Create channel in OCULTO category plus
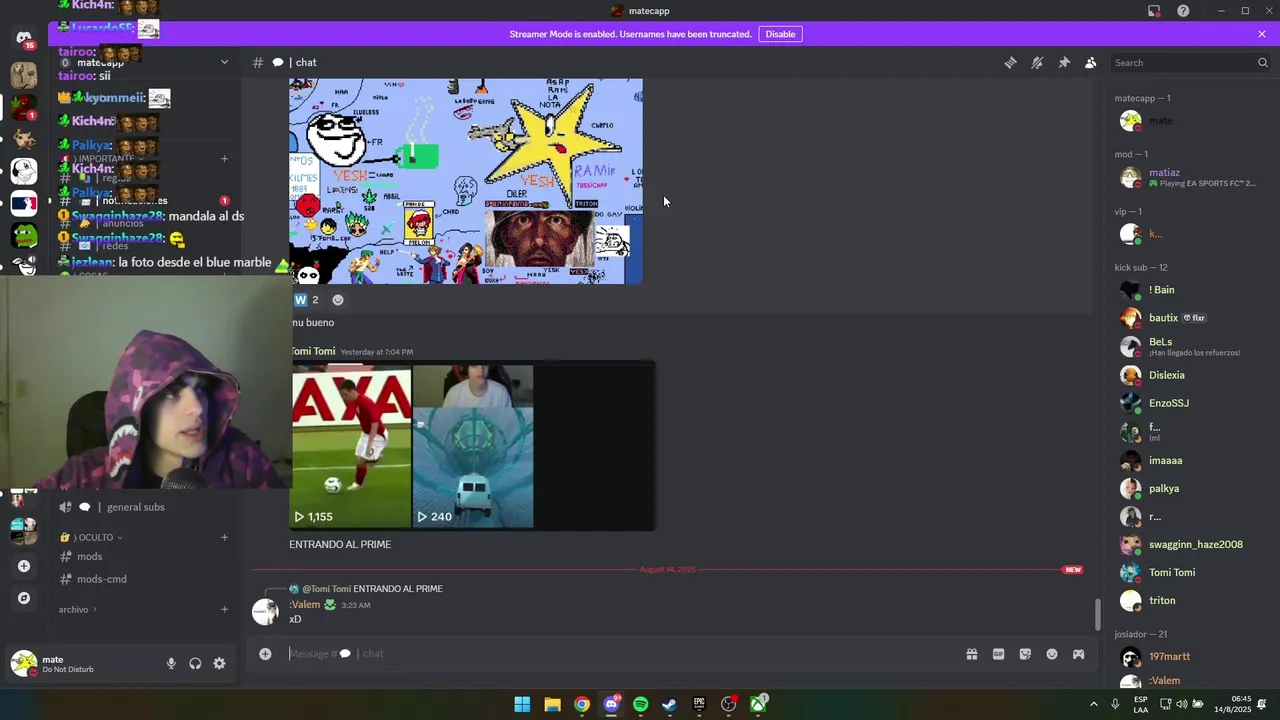This screenshot has width=1280, height=720. pyautogui.click(x=224, y=537)
